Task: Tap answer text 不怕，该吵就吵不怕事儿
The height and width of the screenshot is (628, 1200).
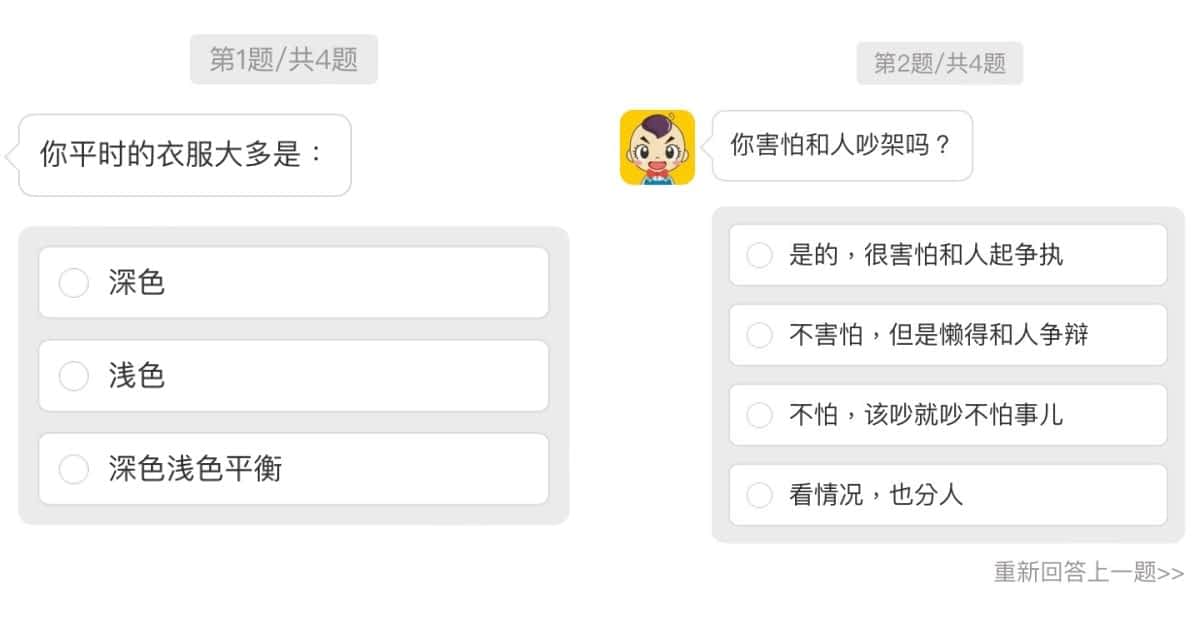Action: [926, 415]
